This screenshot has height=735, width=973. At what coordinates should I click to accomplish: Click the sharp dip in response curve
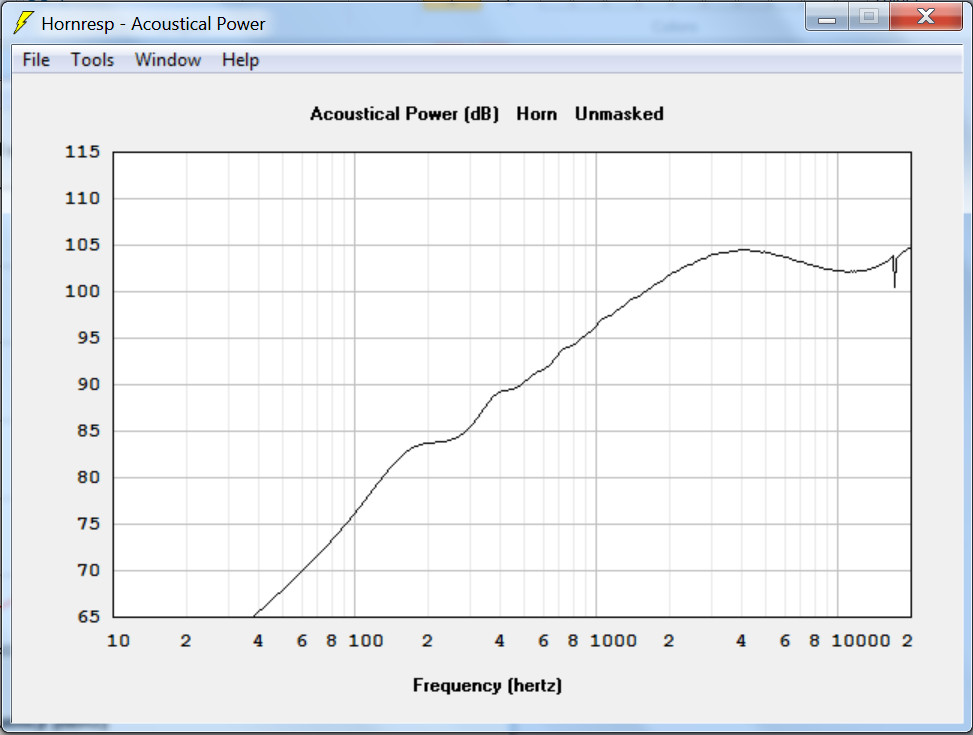pyautogui.click(x=894, y=273)
